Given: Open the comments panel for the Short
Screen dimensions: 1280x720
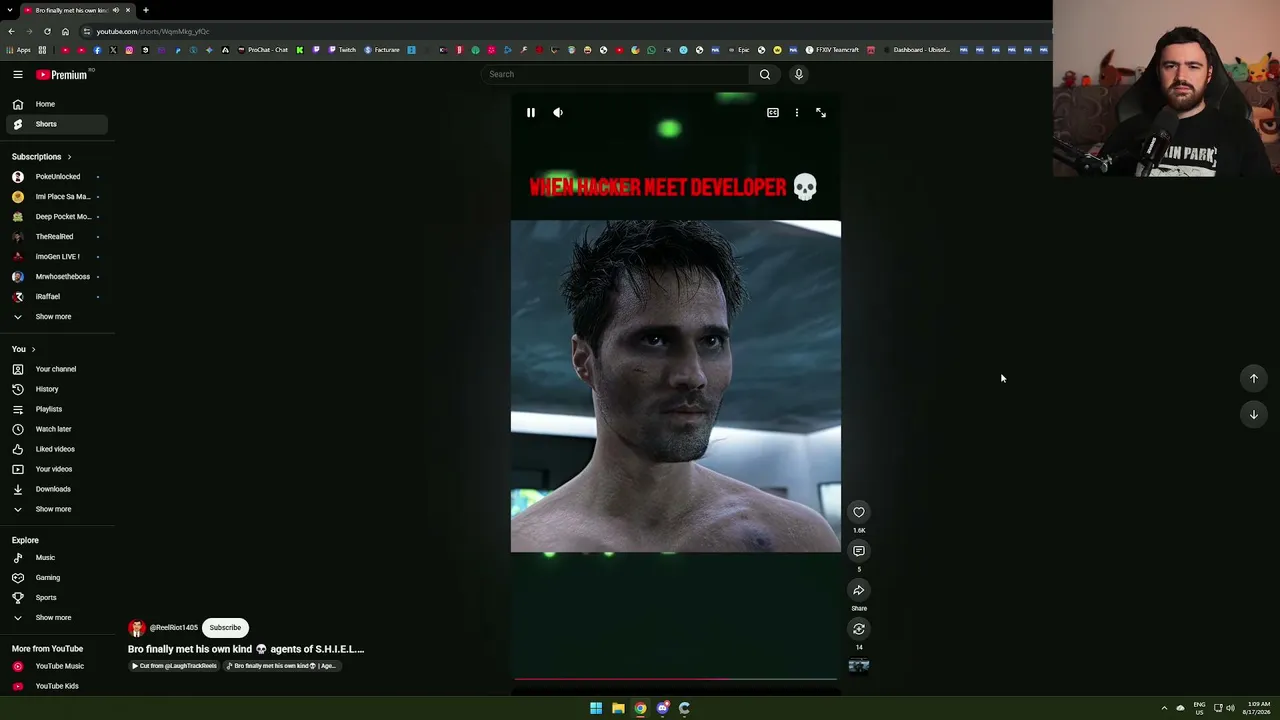Looking at the screenshot, I should point(859,551).
